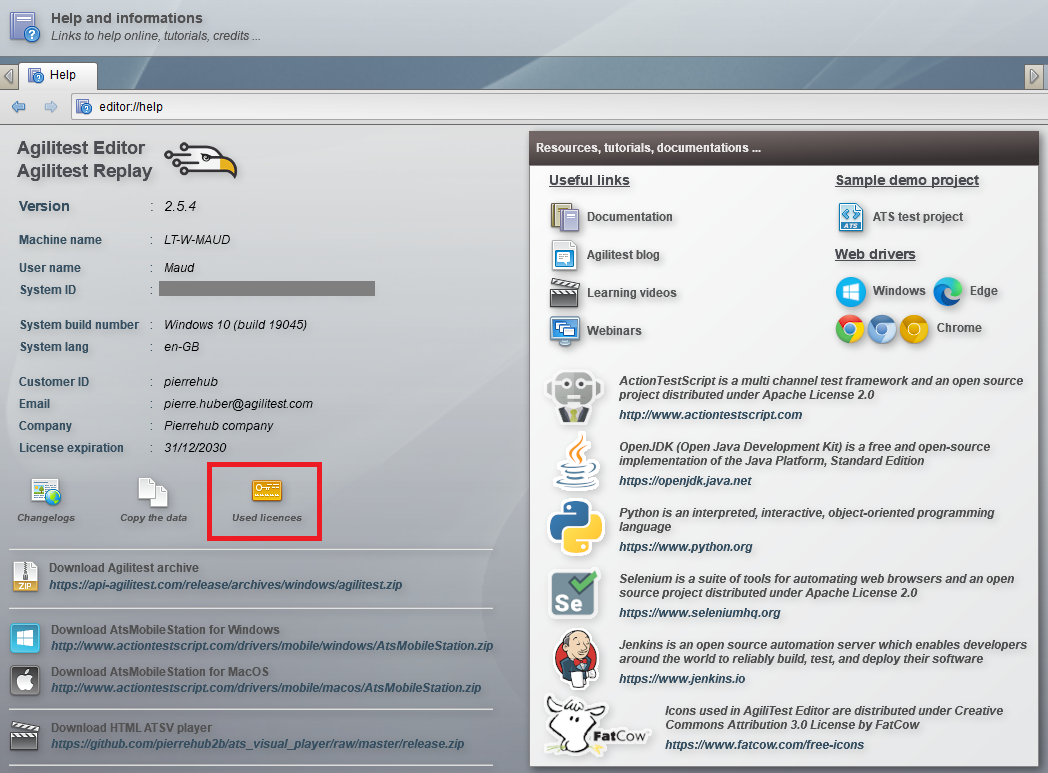Open the Webinars monitor icon
Viewport: 1048px width, 773px height.
pos(565,331)
